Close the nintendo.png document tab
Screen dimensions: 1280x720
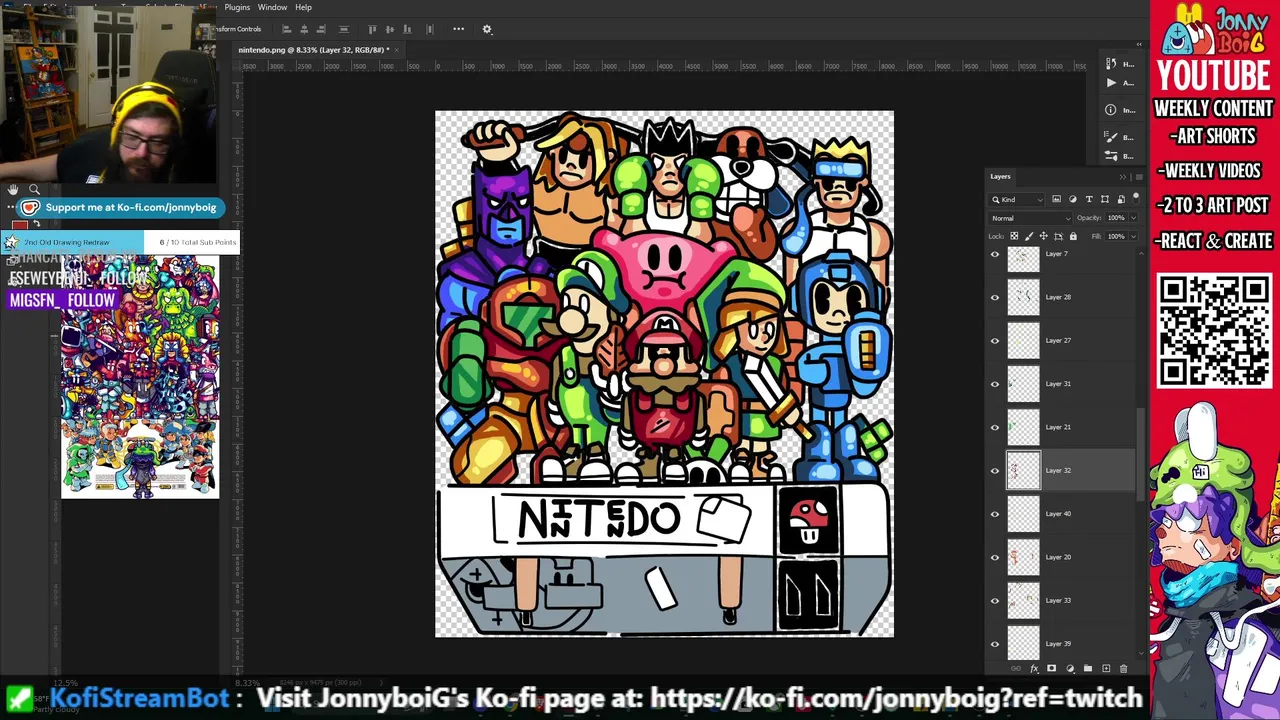coord(396,50)
